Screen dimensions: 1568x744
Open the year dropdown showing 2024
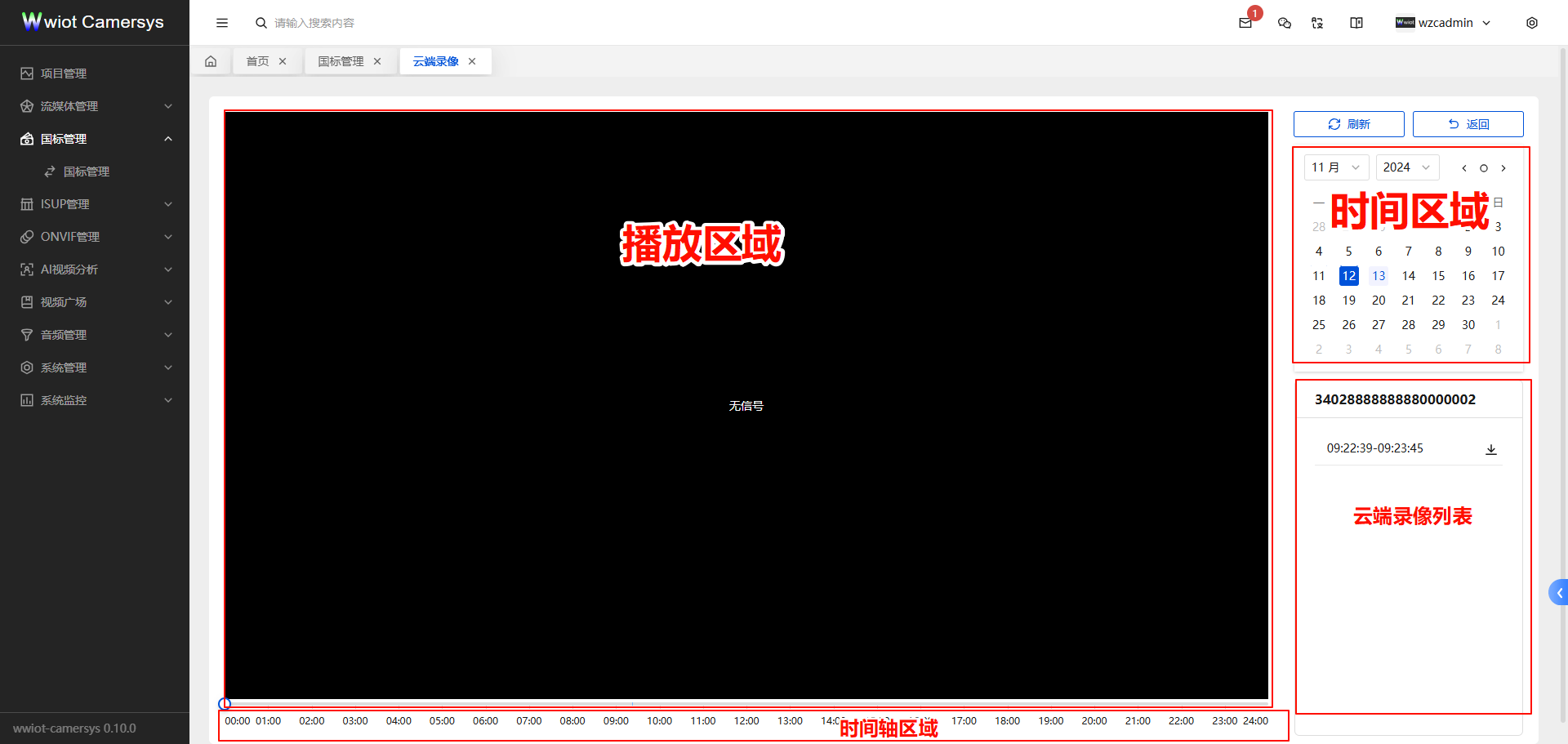tap(1406, 167)
